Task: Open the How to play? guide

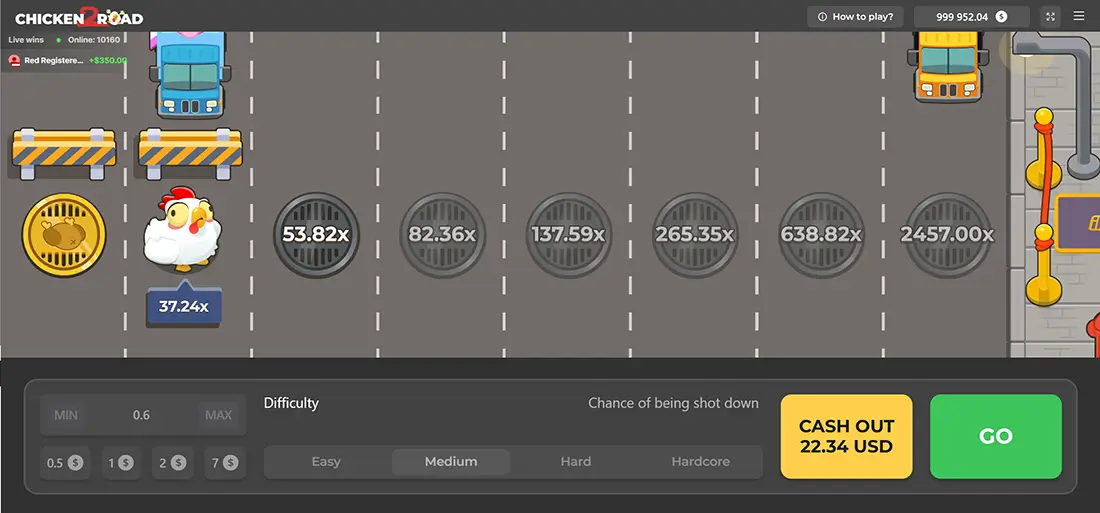Action: click(x=855, y=16)
